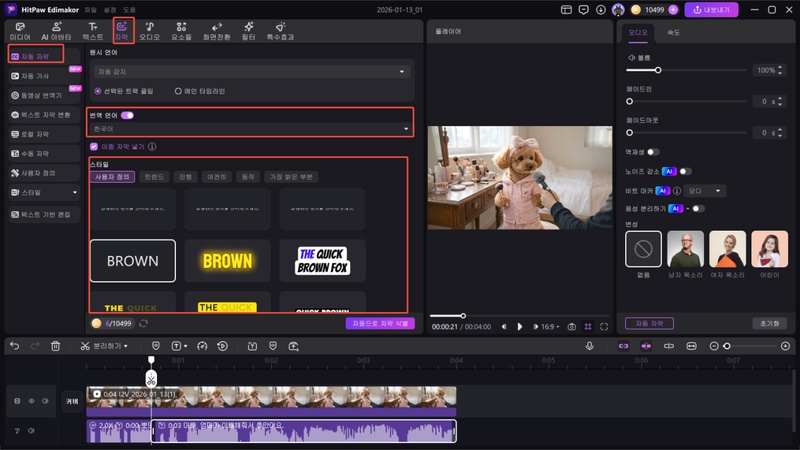Click the redo arrow in the timeline toolbar
Viewport: 800px width, 450px height.
[35, 346]
